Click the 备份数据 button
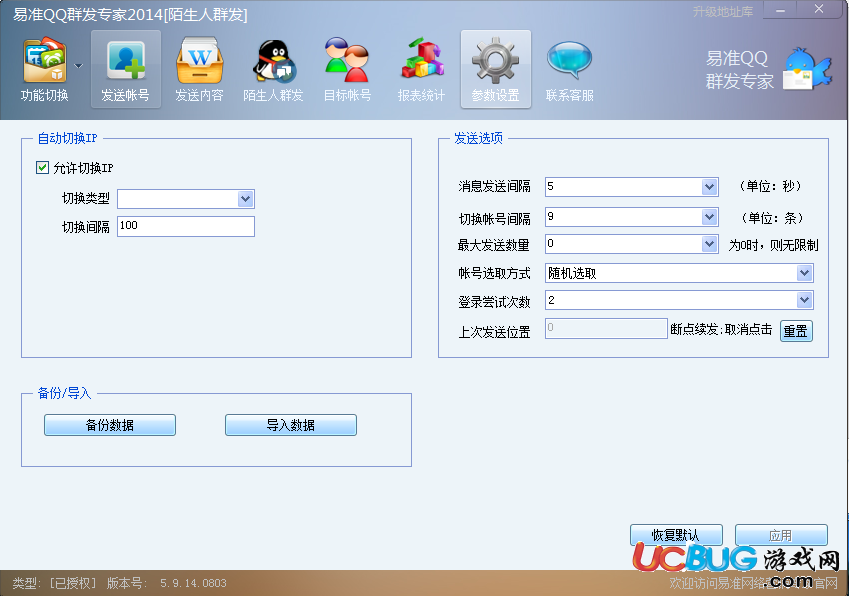 coord(110,425)
